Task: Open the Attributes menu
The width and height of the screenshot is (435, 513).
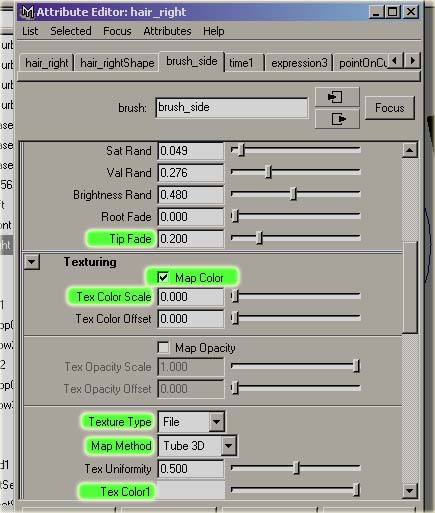Action: 167,31
